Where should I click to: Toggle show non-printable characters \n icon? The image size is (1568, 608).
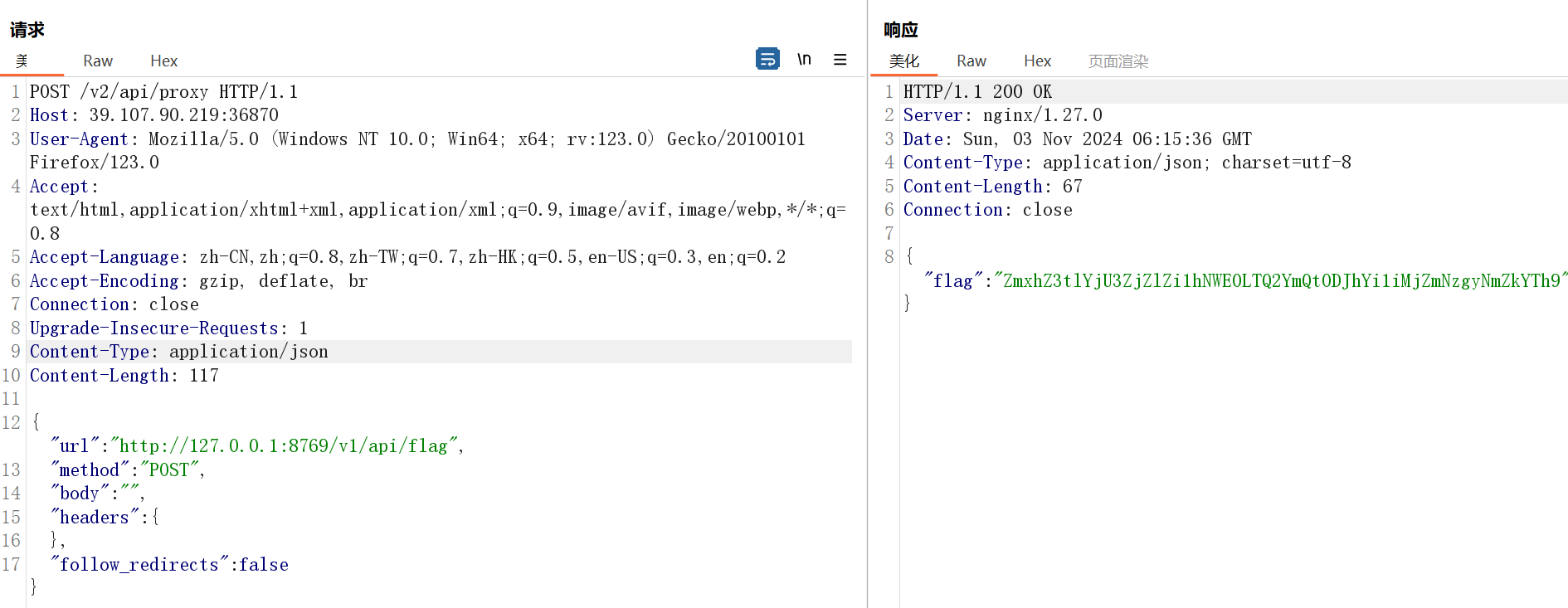pos(804,59)
